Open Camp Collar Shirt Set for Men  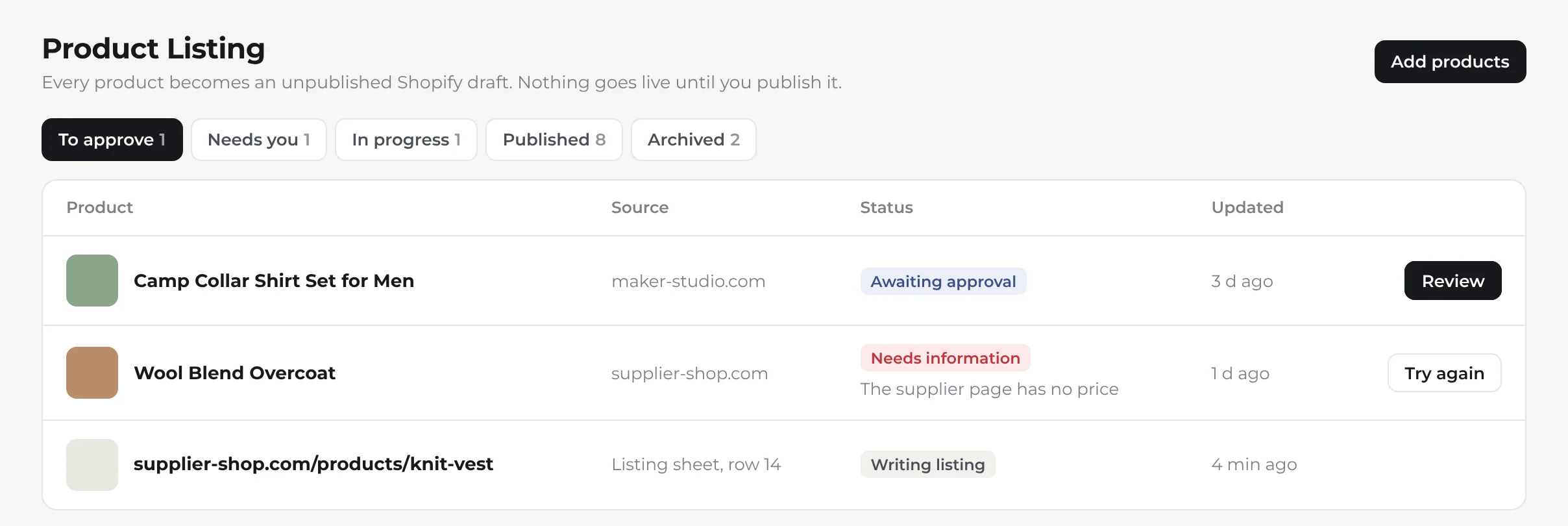[274, 281]
